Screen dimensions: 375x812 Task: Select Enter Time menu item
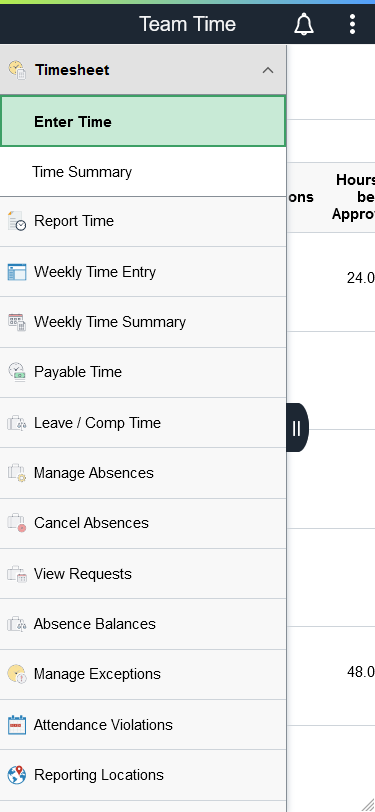(143, 122)
